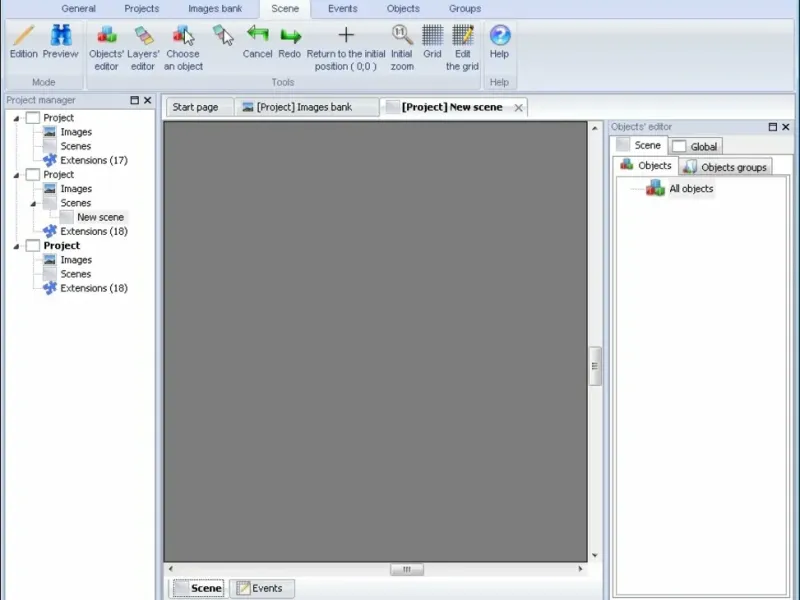Switch to [Project] Images bank tab
Screen dimensions: 800x600
[305, 107]
